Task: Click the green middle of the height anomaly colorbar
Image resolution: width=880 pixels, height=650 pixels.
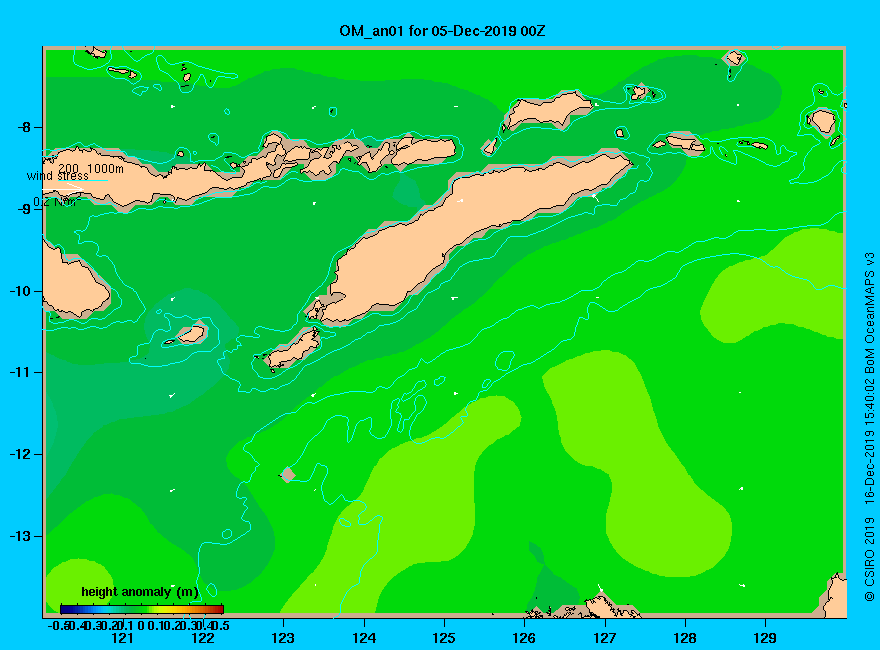Action: [142, 609]
